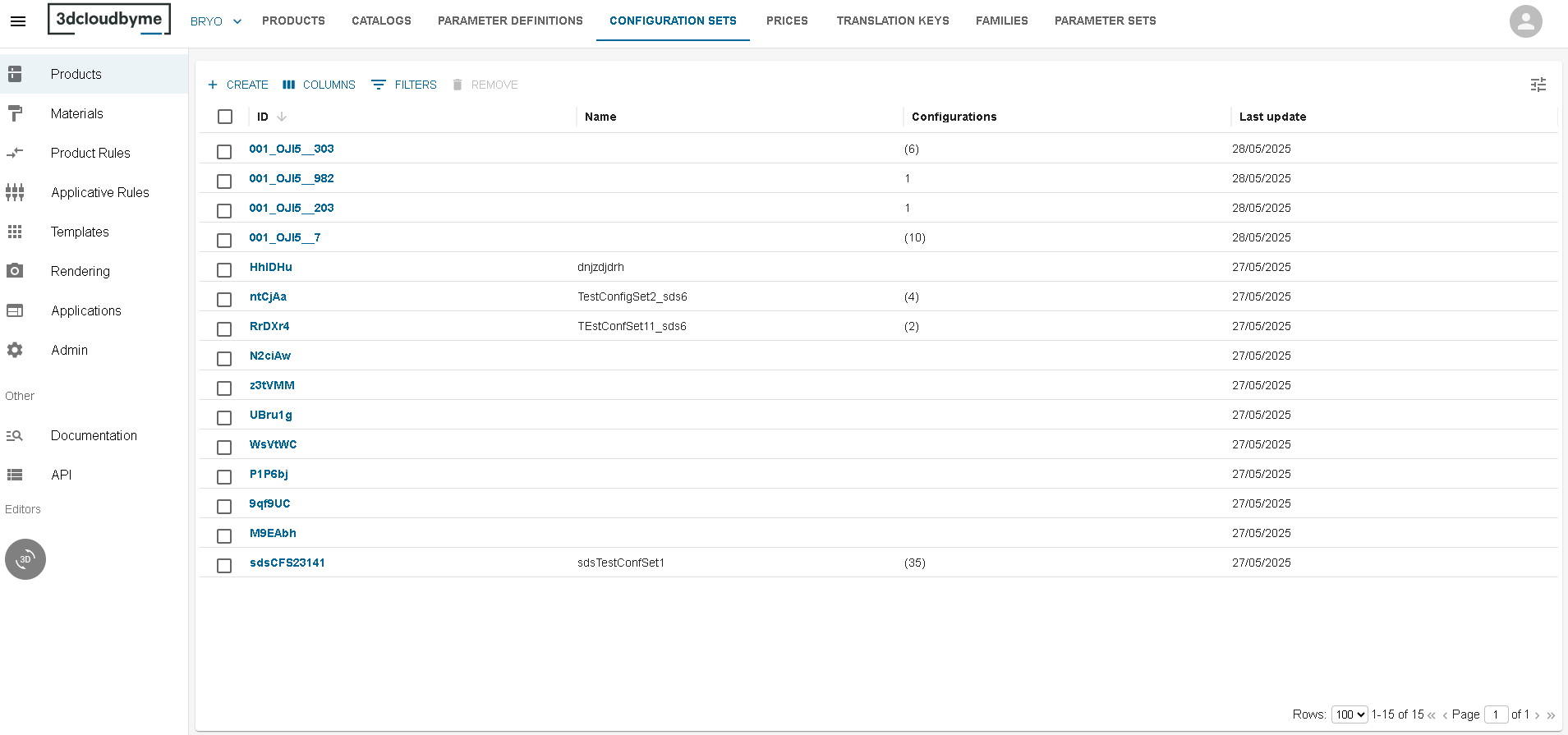This screenshot has height=735, width=1568.
Task: Open the Materials sidebar item
Action: tap(94, 113)
